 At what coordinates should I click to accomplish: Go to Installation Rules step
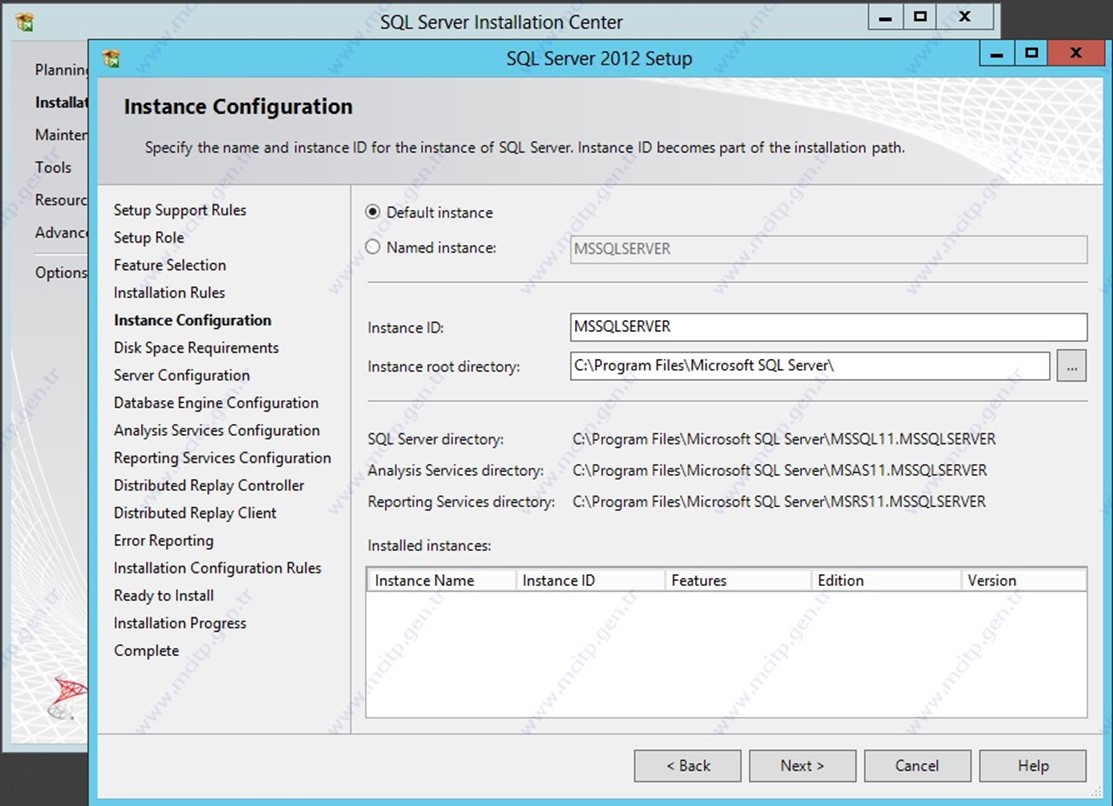coord(169,293)
